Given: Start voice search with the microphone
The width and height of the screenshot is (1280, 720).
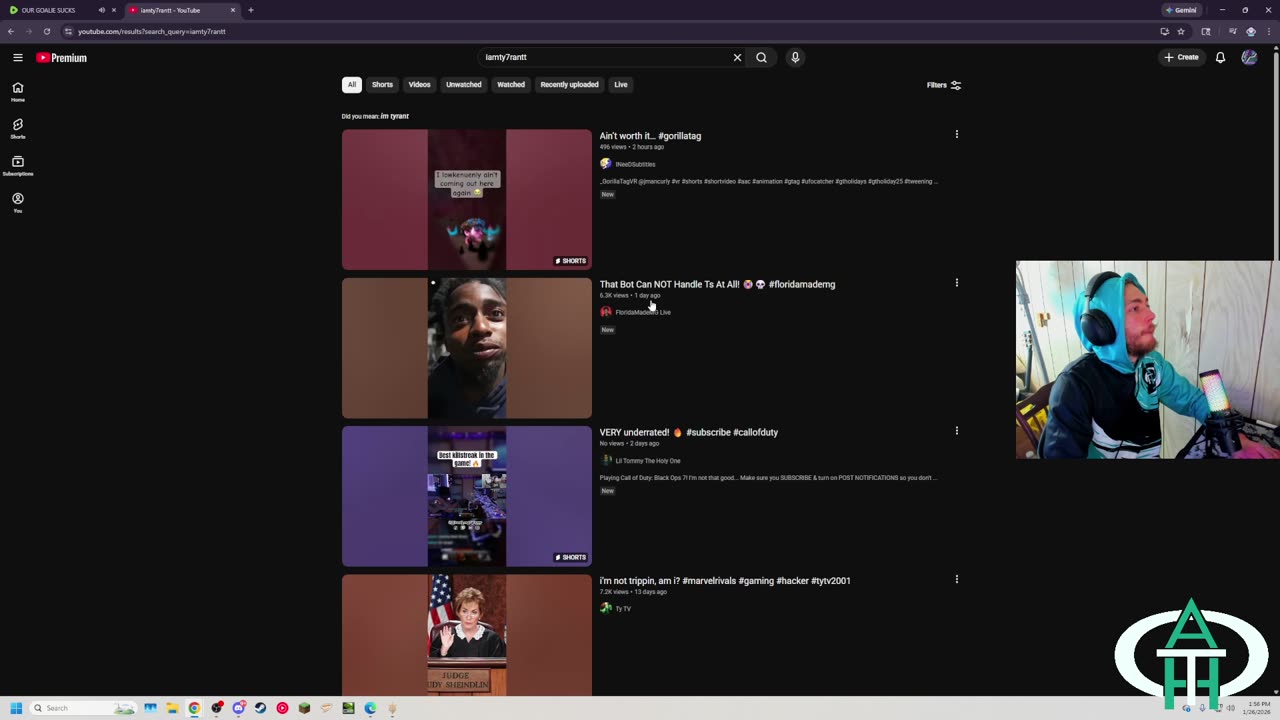Looking at the screenshot, I should [x=795, y=58].
